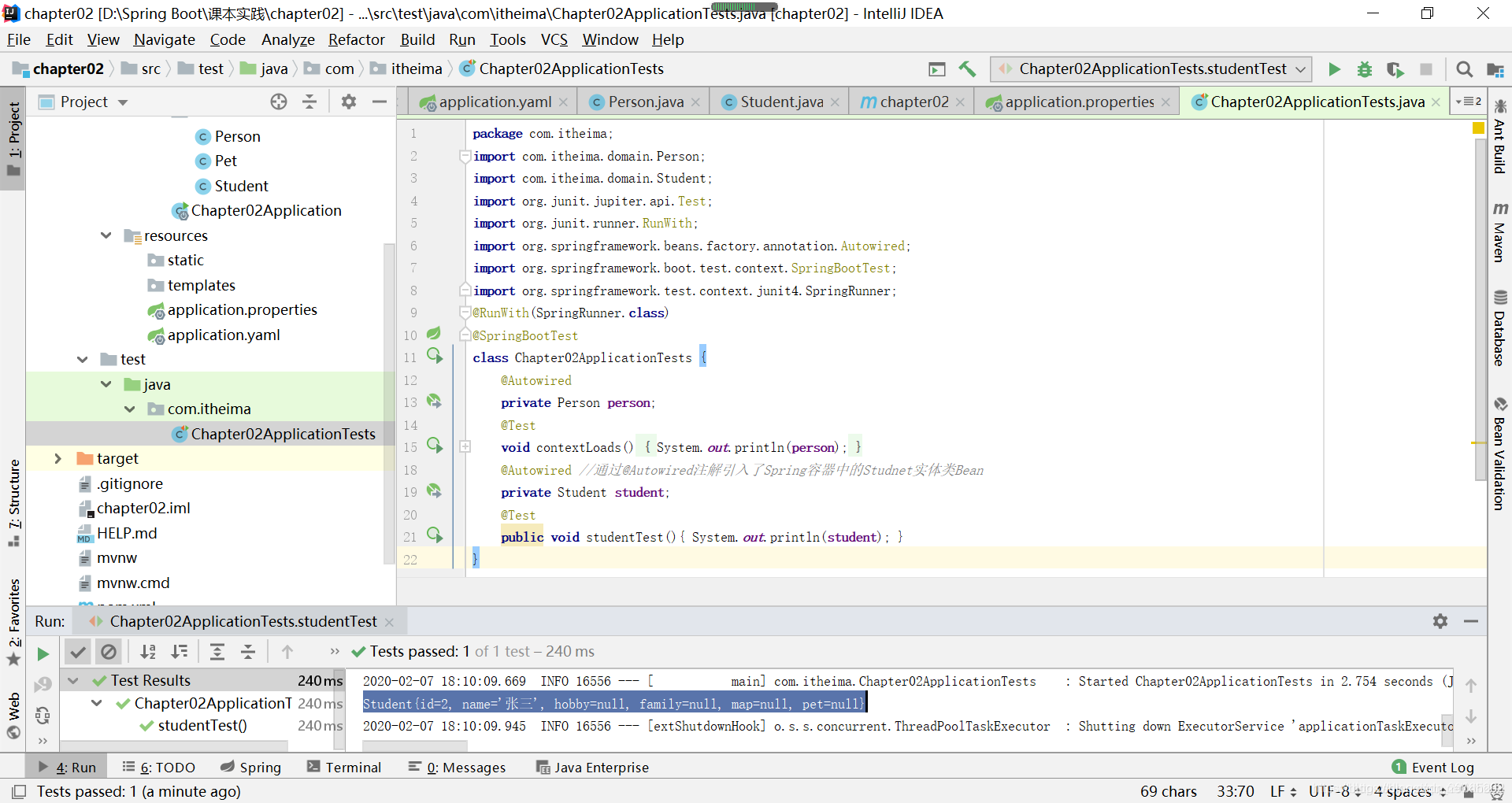Click the console horizontal scrollbar
Image resolution: width=1512 pixels, height=803 pixels.
[x=413, y=746]
